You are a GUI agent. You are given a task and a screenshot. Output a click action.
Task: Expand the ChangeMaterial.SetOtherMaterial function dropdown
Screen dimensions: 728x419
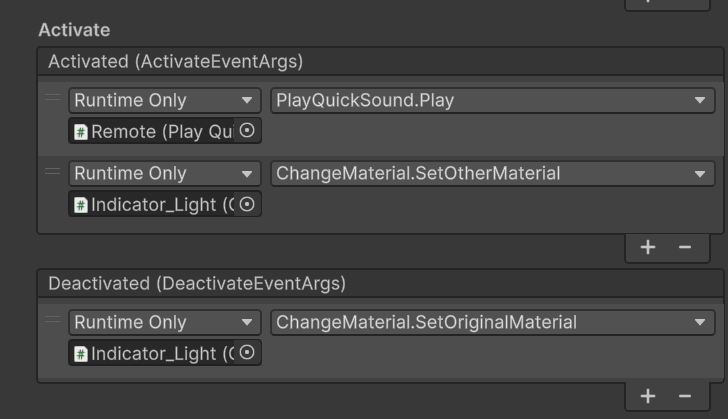[x=492, y=173]
